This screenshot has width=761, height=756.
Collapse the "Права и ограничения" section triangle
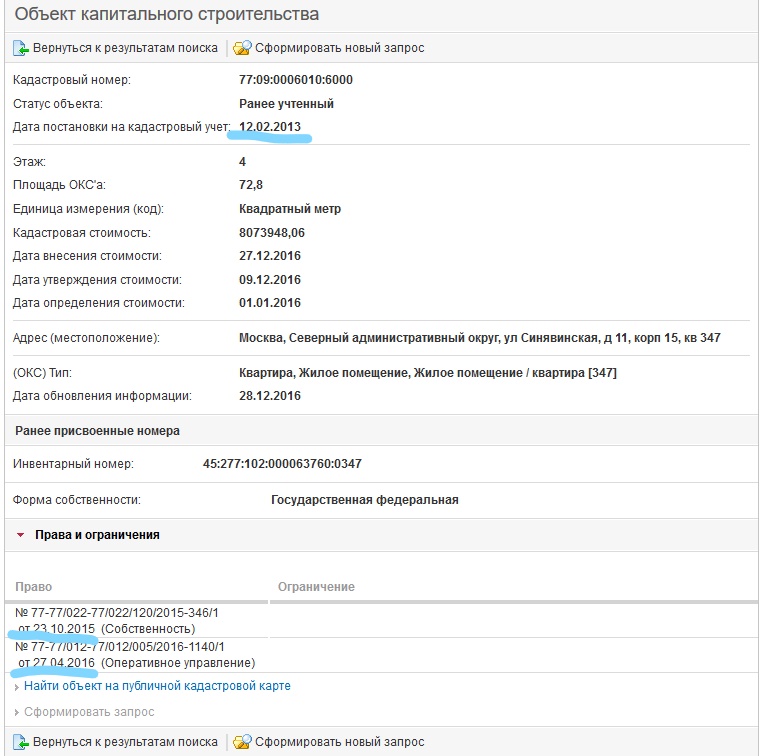(20, 535)
